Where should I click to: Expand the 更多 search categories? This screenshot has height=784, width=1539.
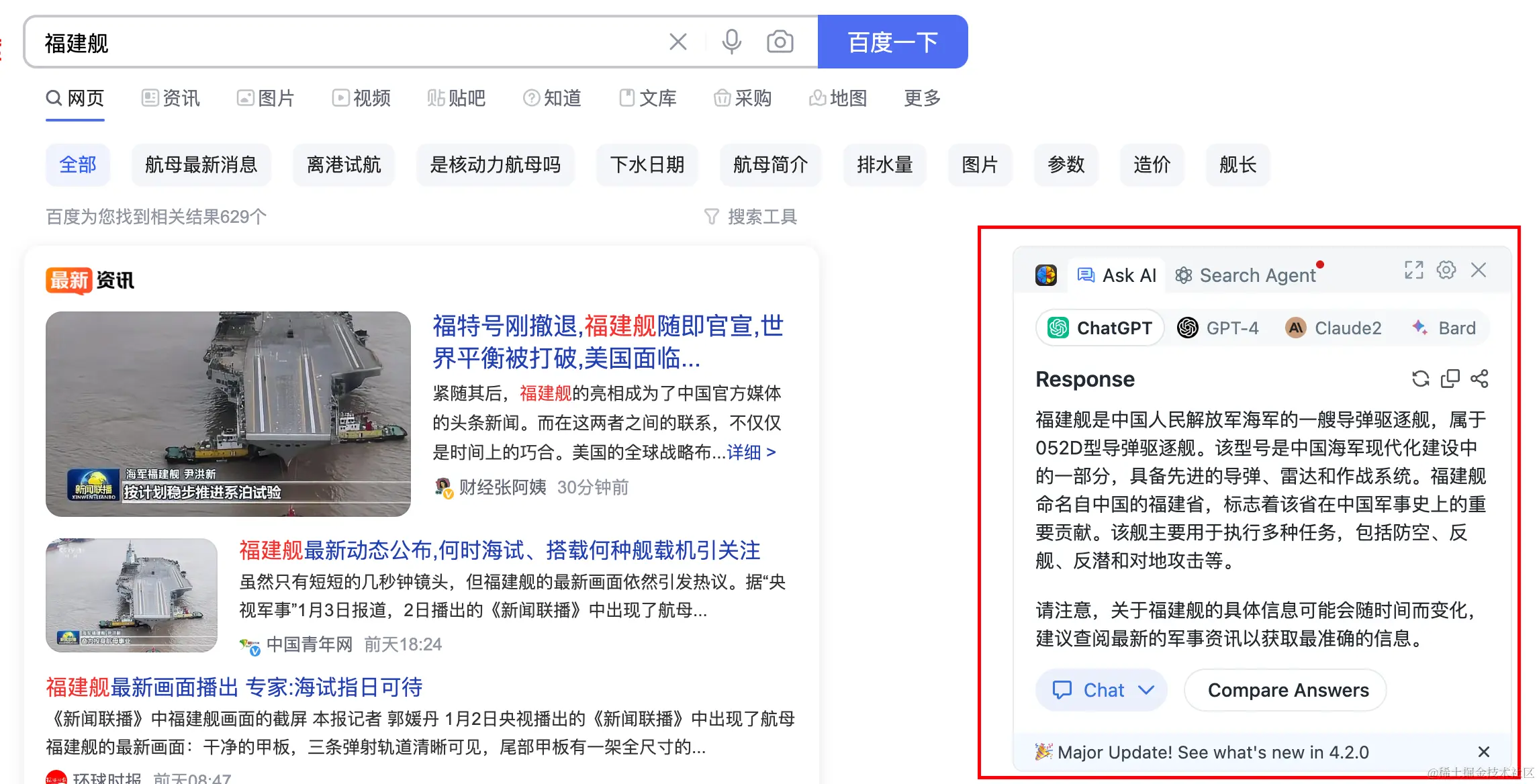pos(922,98)
